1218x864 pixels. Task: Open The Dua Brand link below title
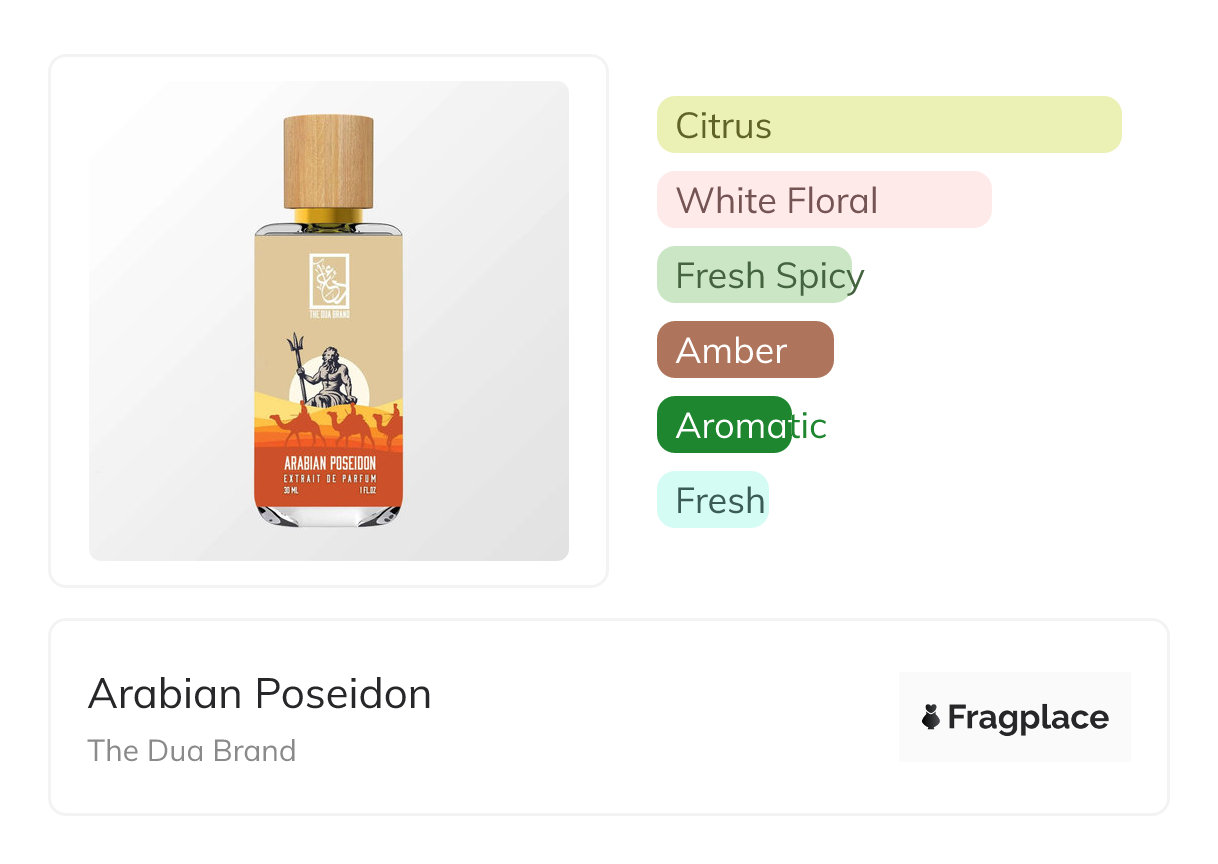191,751
